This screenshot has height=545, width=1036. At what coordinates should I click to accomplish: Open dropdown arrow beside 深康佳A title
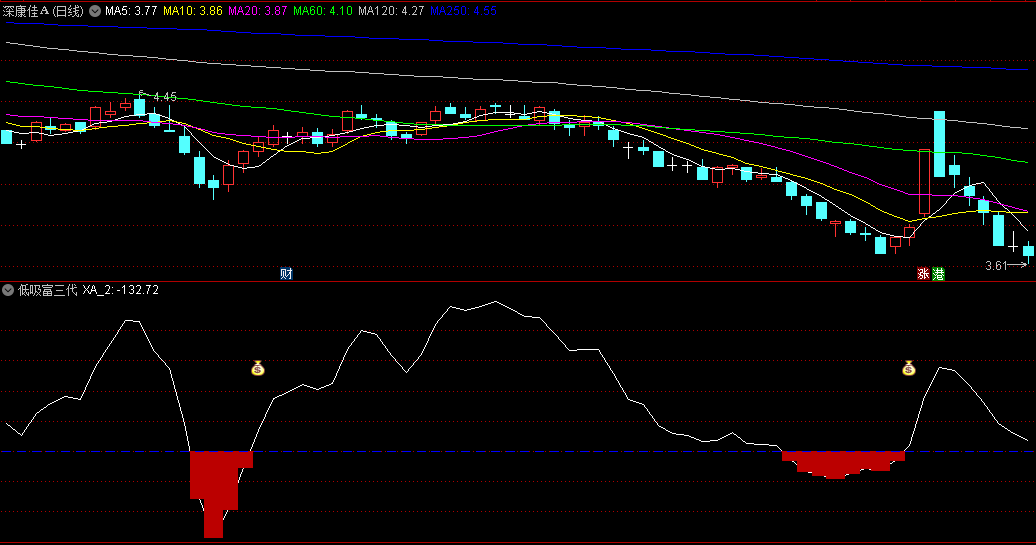pos(95,11)
